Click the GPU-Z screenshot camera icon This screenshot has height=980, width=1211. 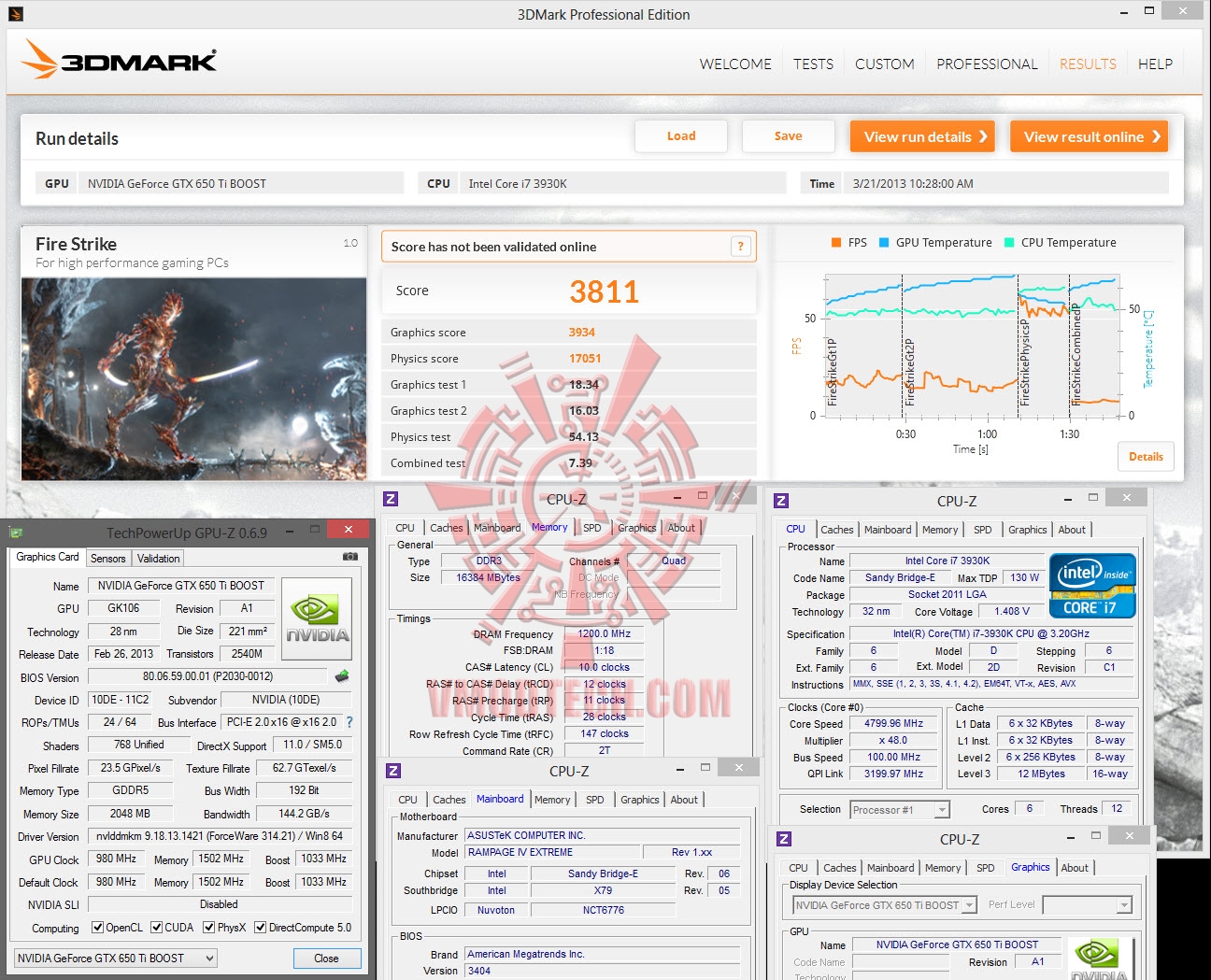tap(350, 557)
